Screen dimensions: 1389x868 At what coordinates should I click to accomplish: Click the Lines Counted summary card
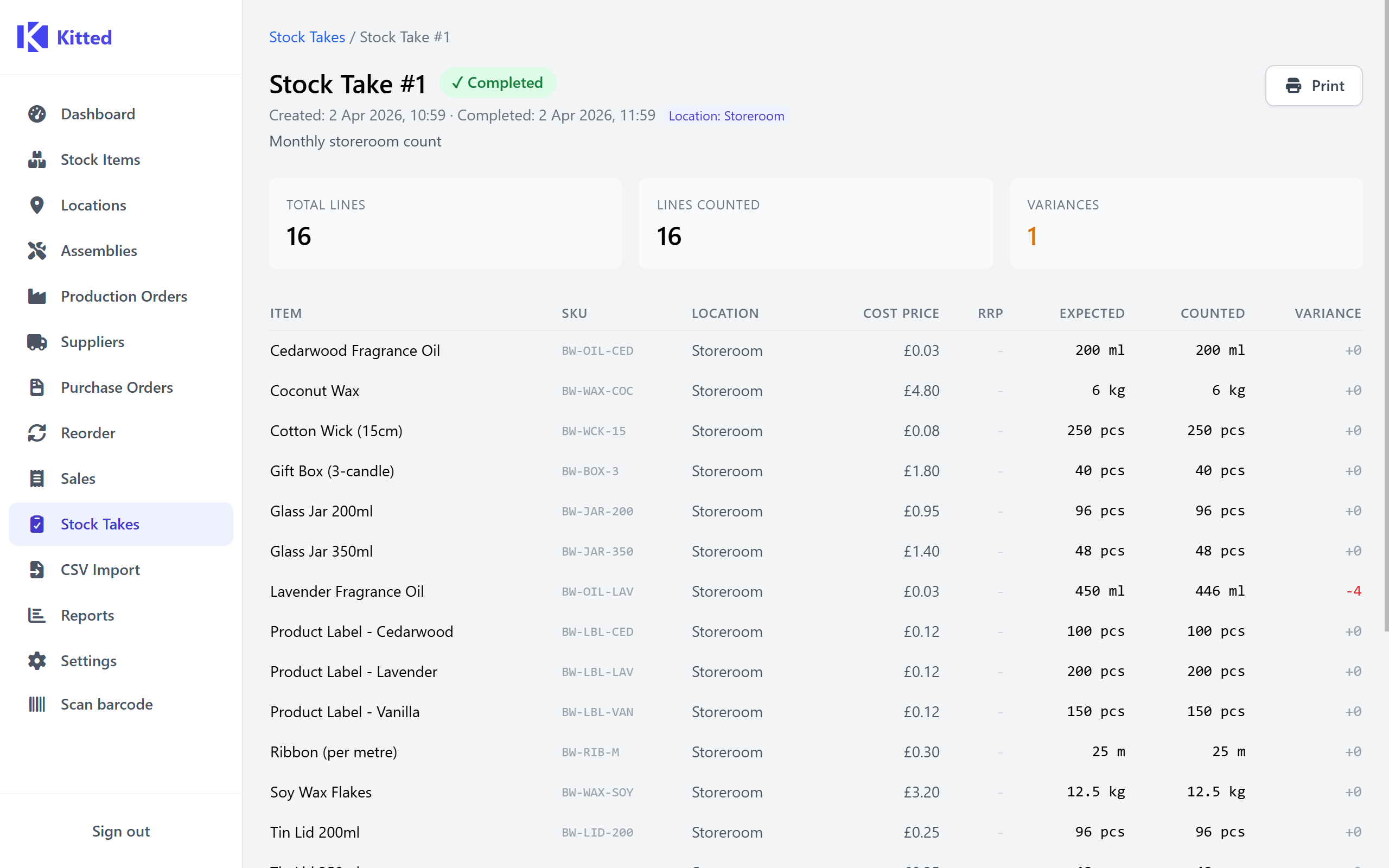(x=815, y=224)
